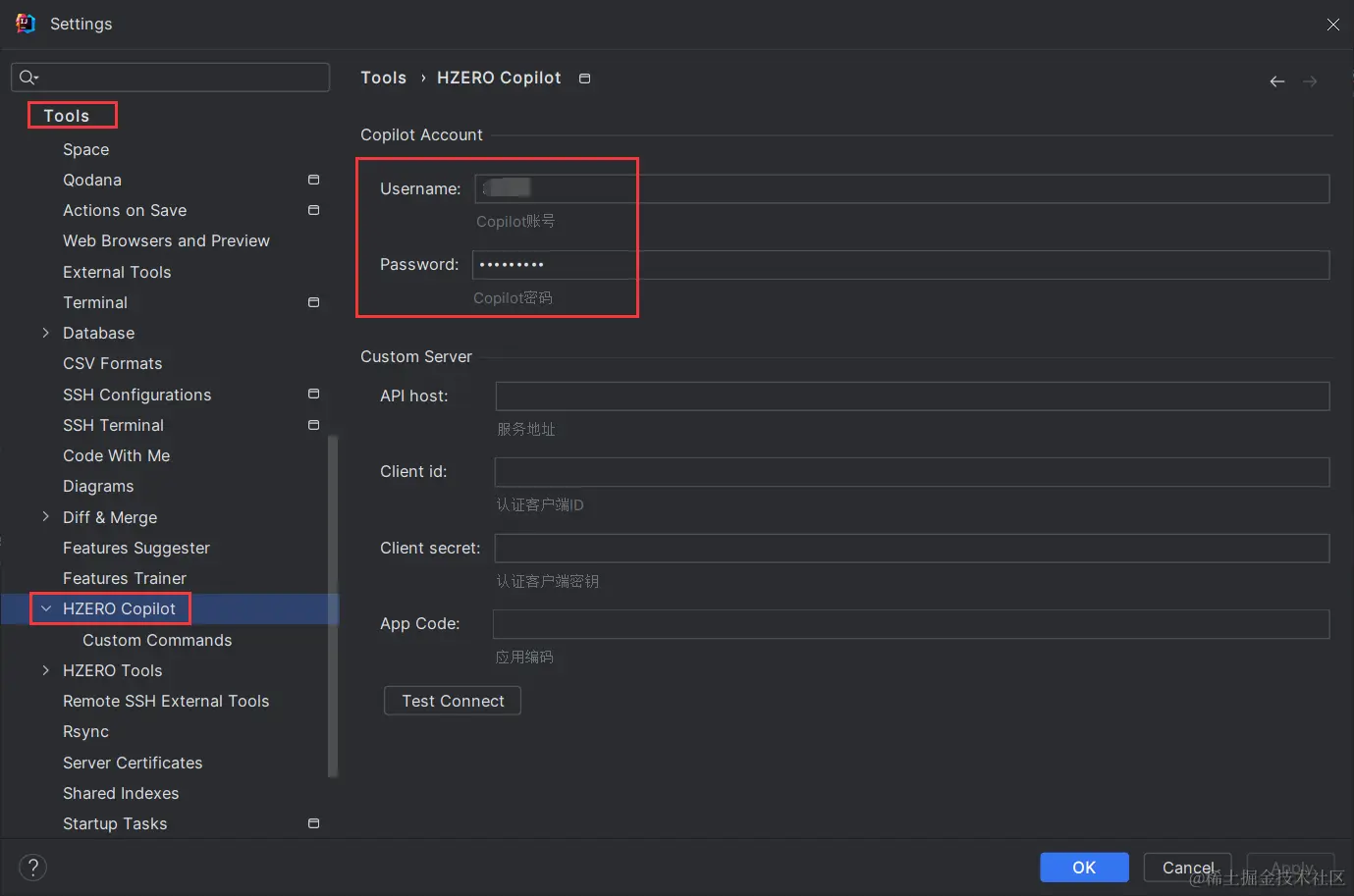Screen dimensions: 1354x896
Task: Click into the Password field
Action: point(901,265)
